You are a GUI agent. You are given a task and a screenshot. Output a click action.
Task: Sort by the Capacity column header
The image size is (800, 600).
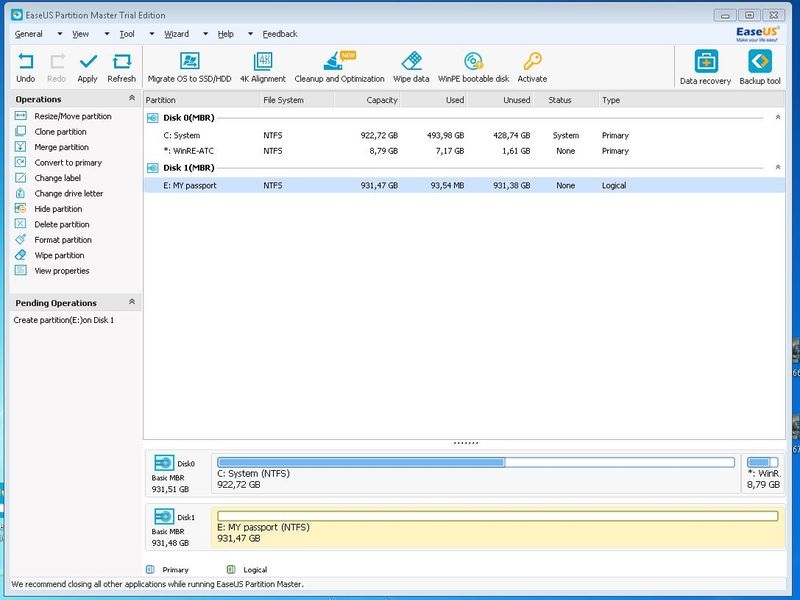click(x=367, y=100)
